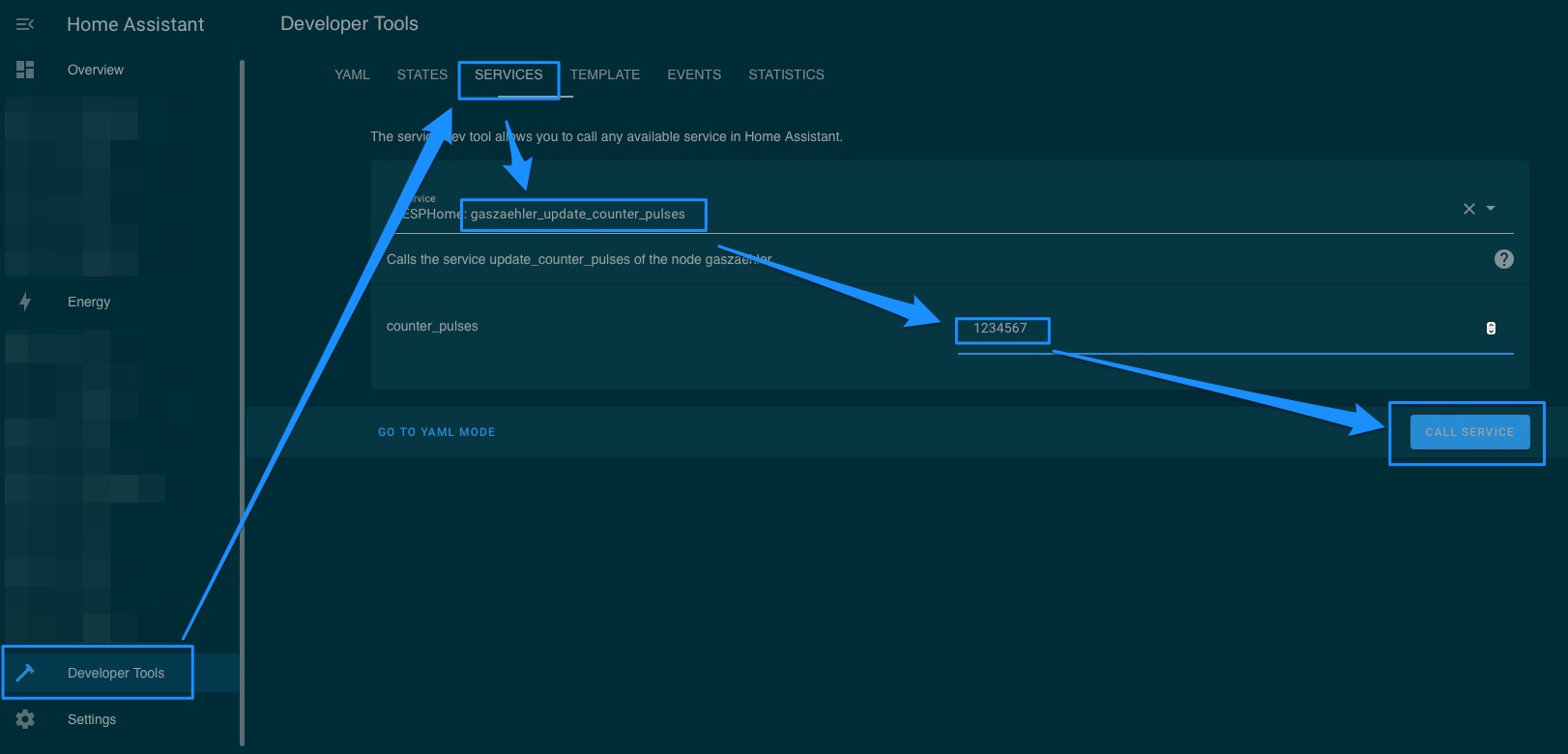Switch to the STATES tab
The height and width of the screenshot is (754, 1568).
(x=421, y=74)
